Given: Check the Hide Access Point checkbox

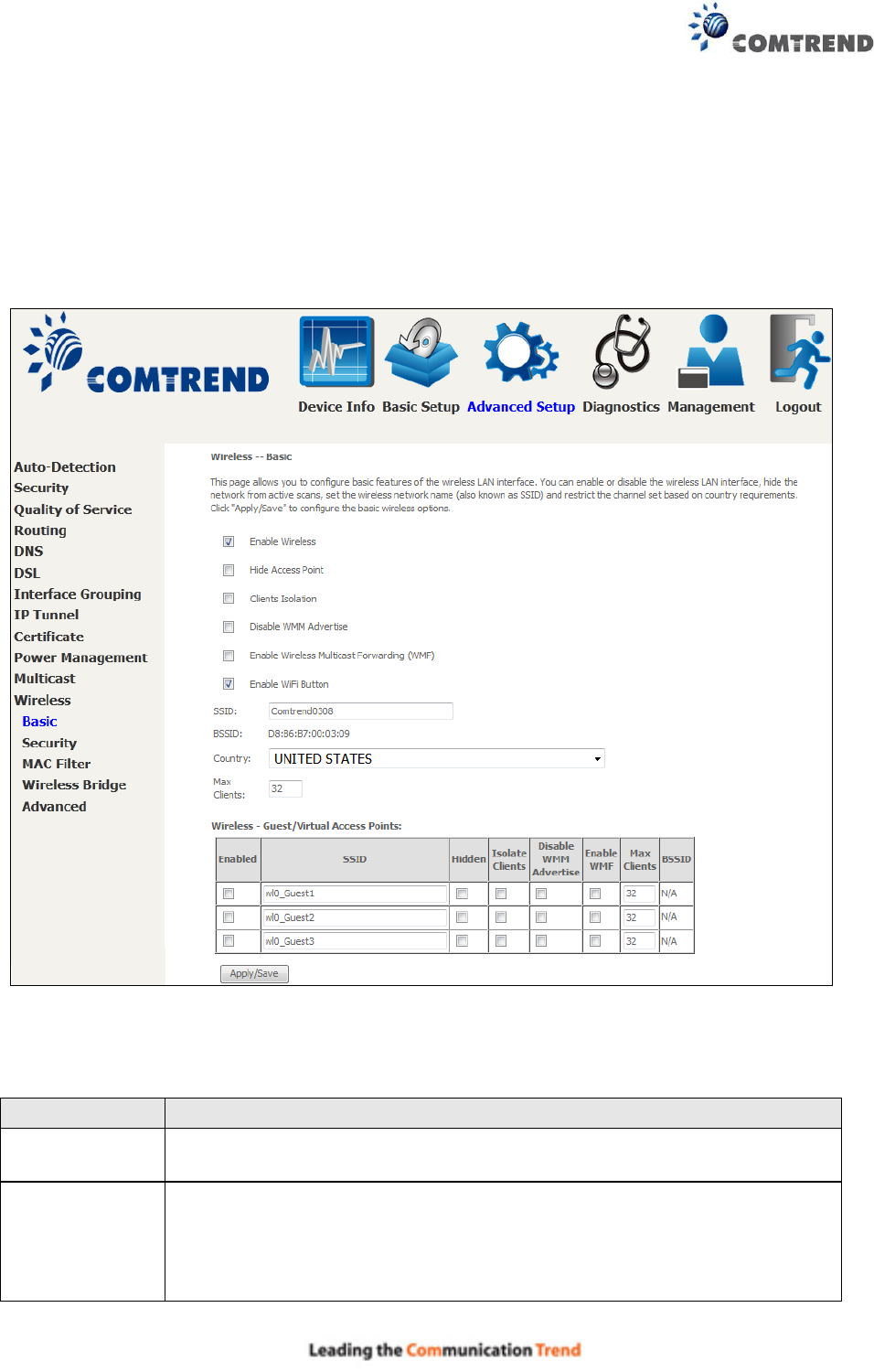Looking at the screenshot, I should click(229, 570).
